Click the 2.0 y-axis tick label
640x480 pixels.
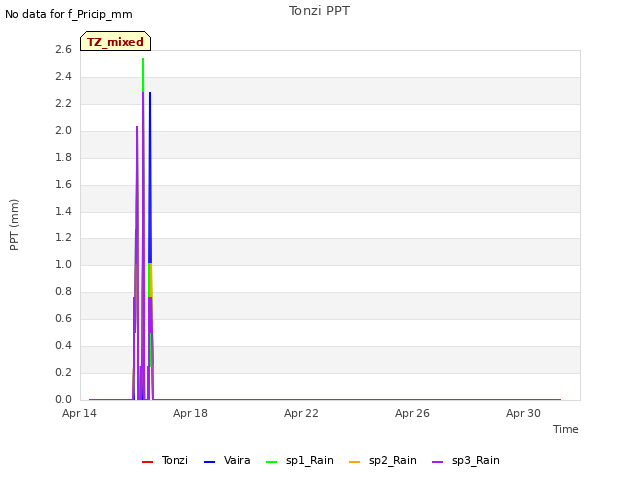[63, 130]
